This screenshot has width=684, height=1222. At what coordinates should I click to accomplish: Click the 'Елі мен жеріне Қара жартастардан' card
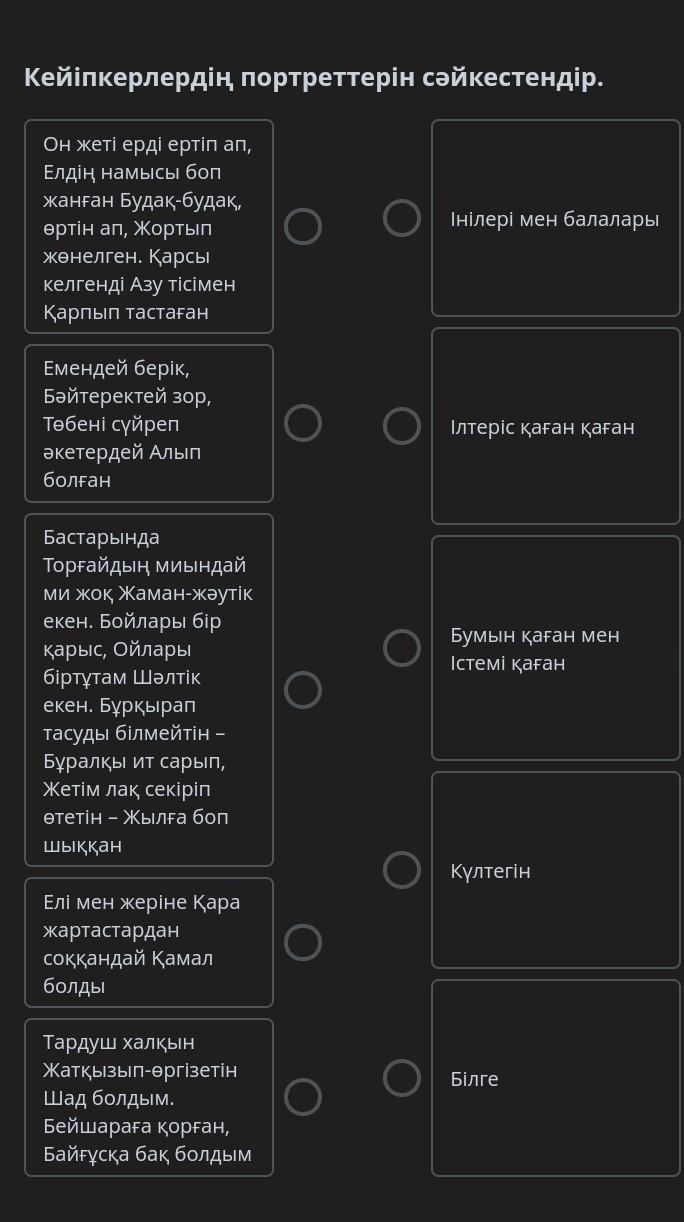click(x=149, y=942)
